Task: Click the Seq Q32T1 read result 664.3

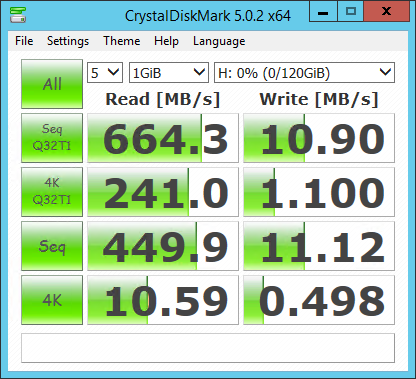Action: point(163,138)
